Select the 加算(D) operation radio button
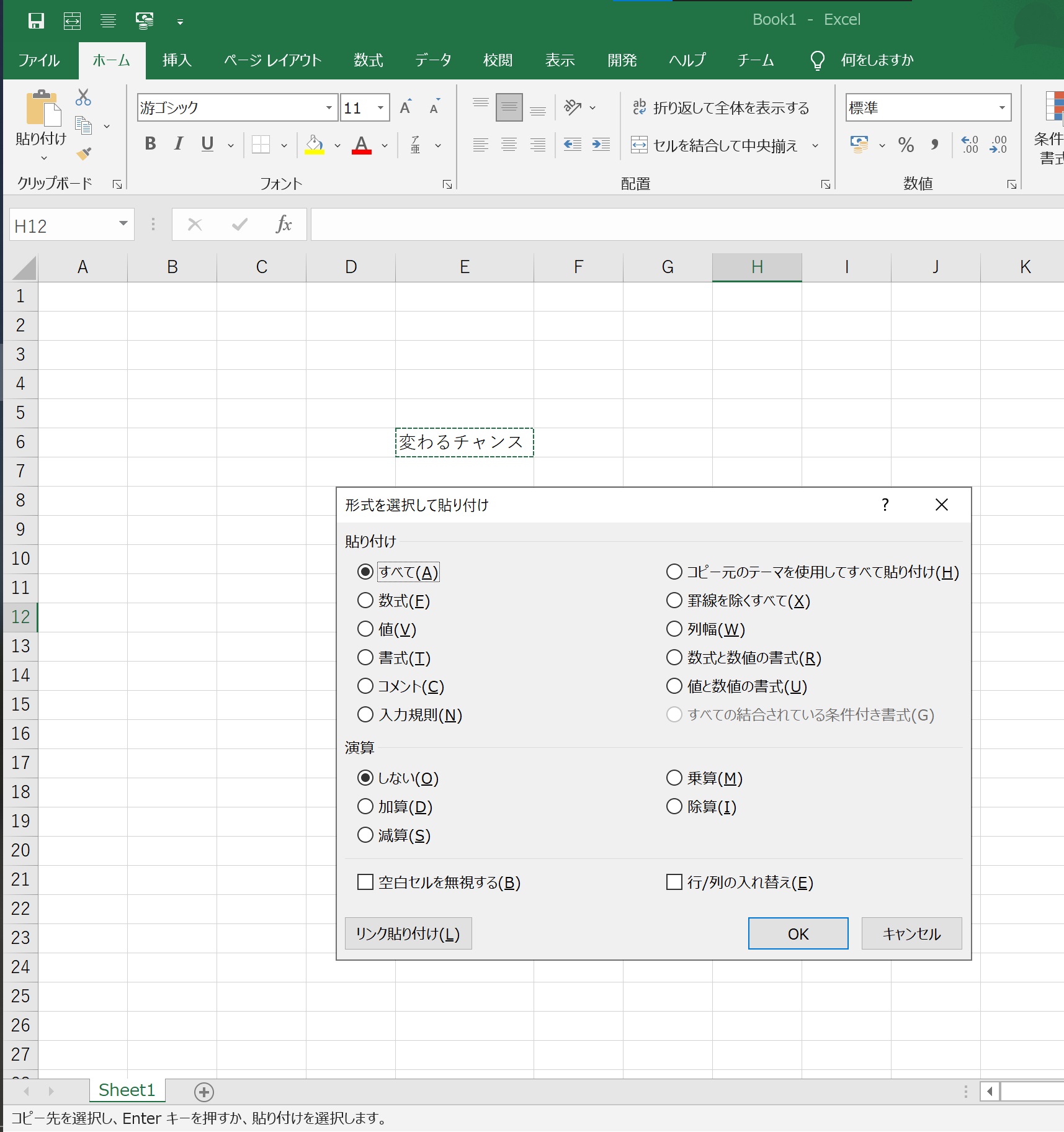 (x=365, y=806)
